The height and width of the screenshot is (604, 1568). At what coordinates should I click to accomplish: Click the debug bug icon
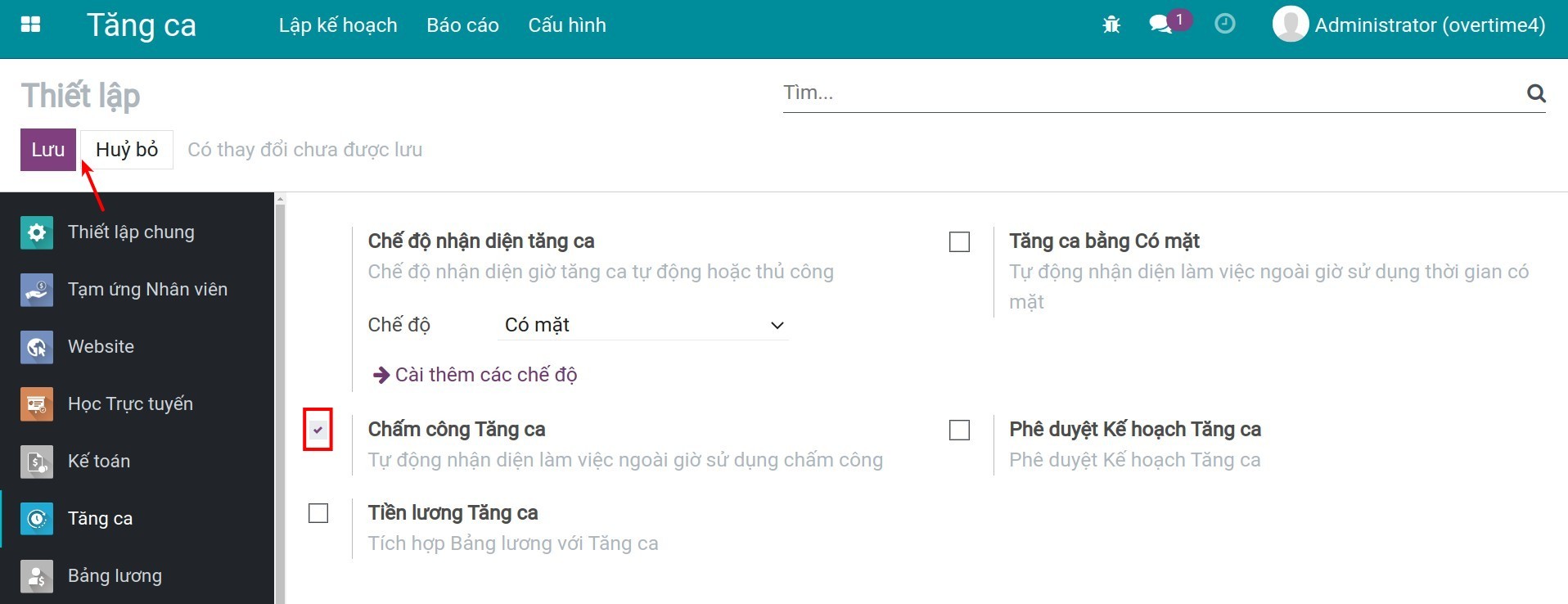tap(1111, 25)
